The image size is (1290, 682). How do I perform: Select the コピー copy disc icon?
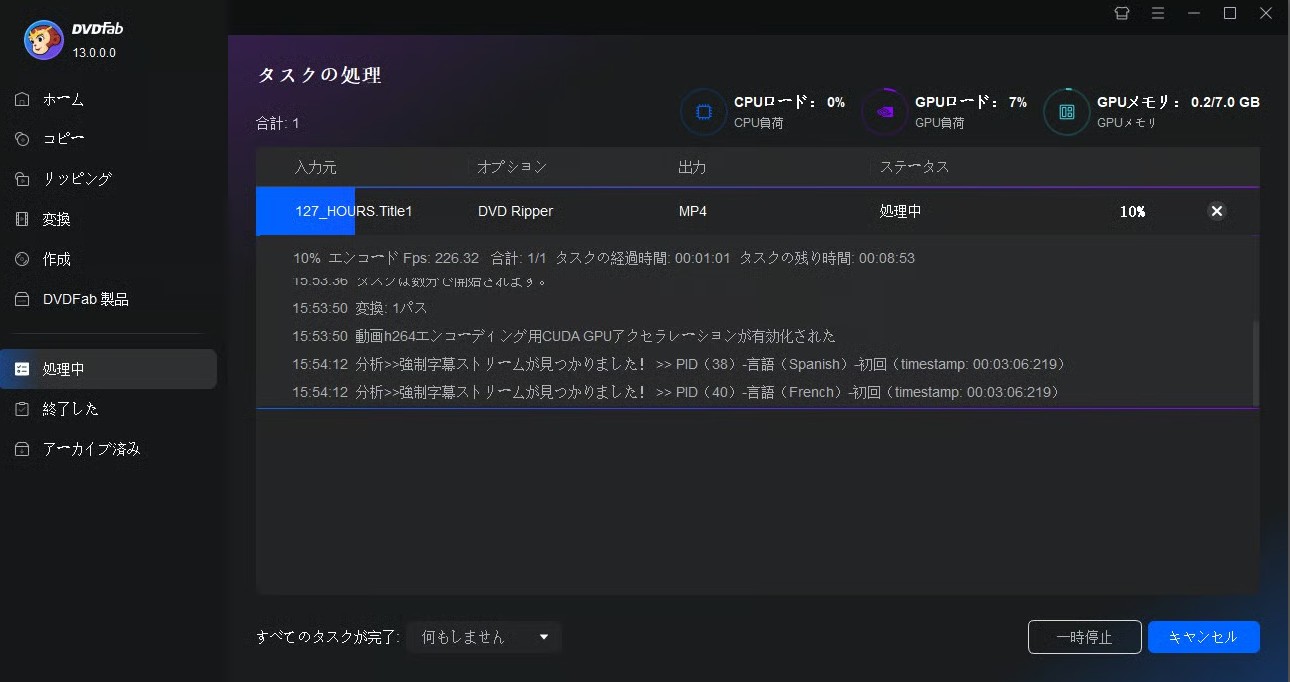click(x=22, y=139)
